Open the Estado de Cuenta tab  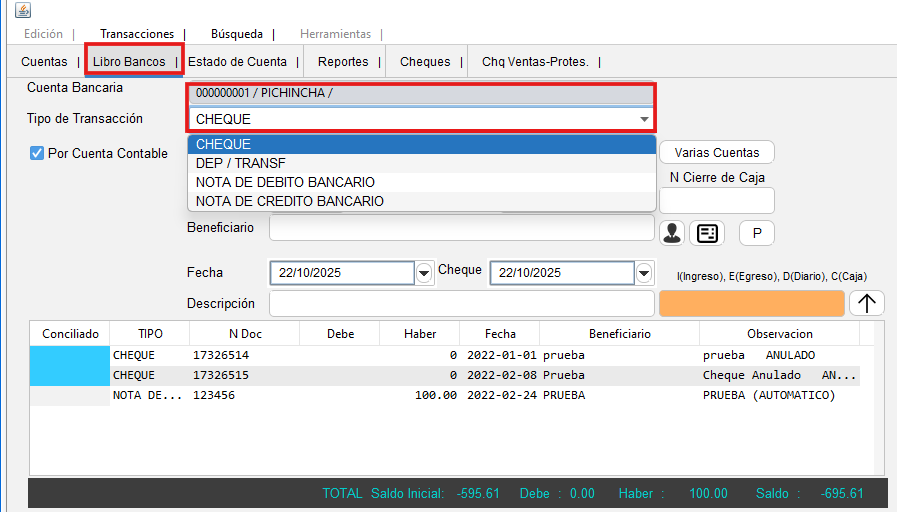click(237, 62)
